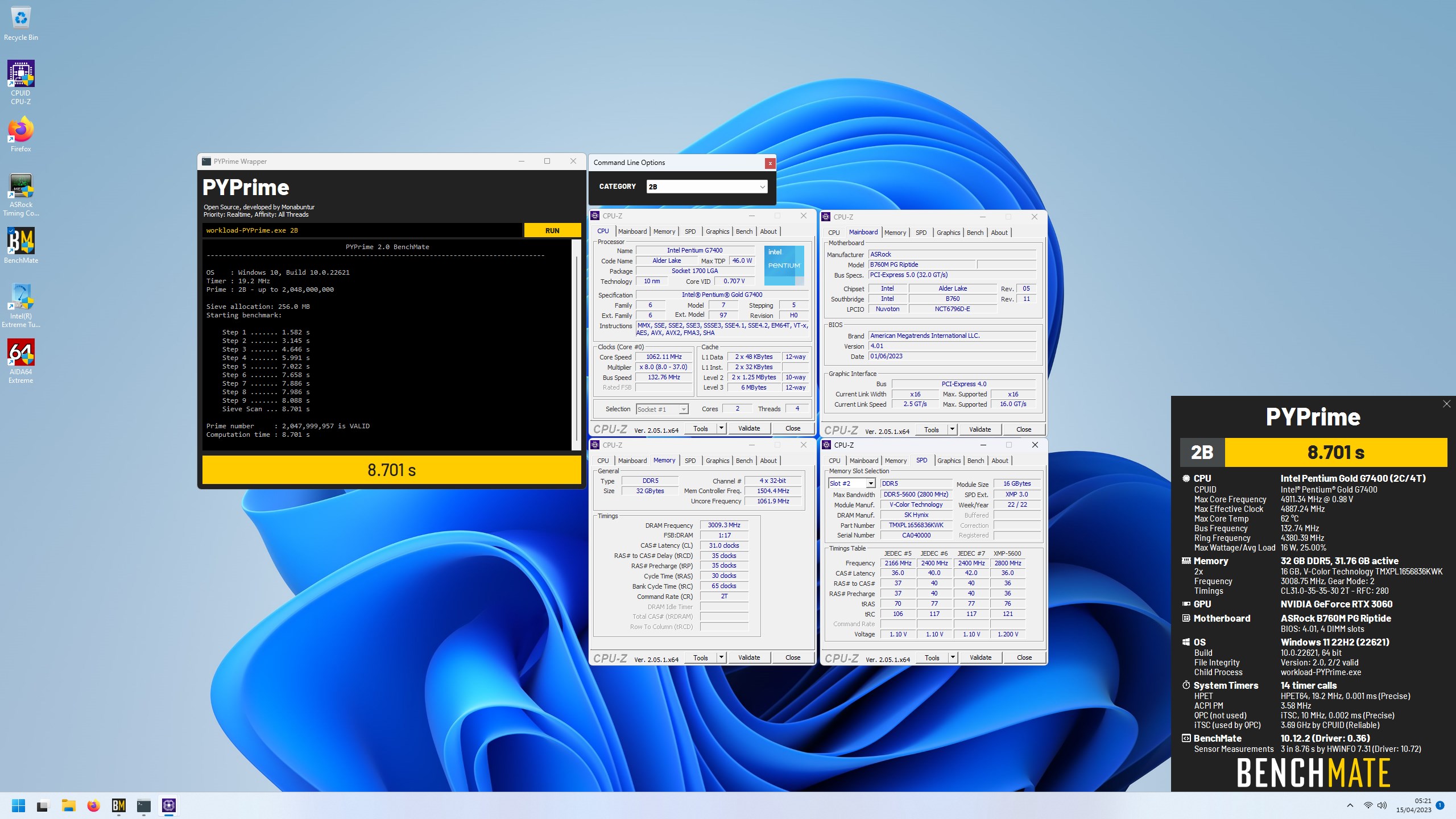Open CPU tab in the SPD window
The height and width of the screenshot is (819, 1456).
pyautogui.click(x=834, y=461)
